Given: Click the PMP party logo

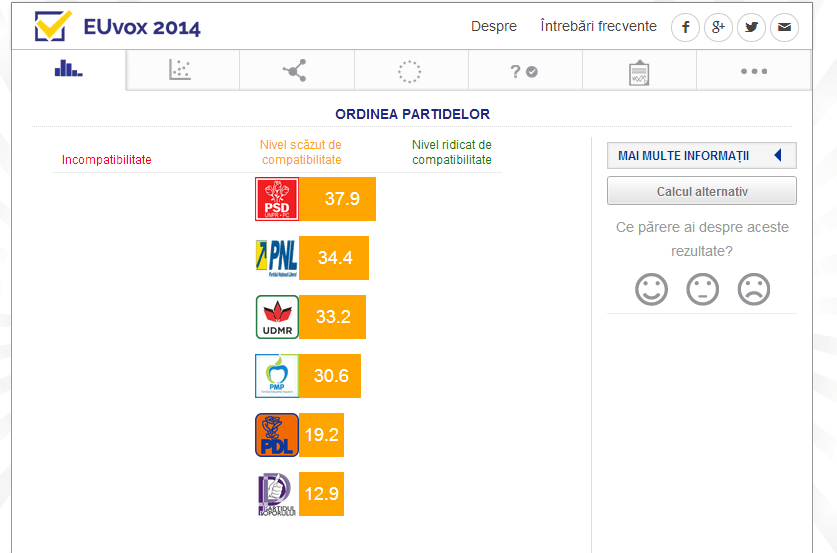Looking at the screenshot, I should coord(277,376).
